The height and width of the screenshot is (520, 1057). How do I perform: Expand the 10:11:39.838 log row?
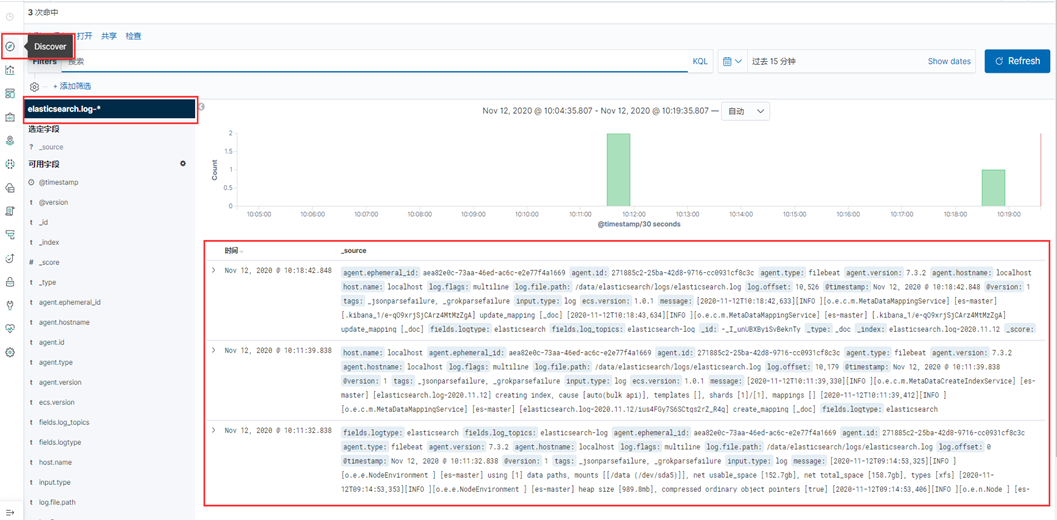click(214, 350)
